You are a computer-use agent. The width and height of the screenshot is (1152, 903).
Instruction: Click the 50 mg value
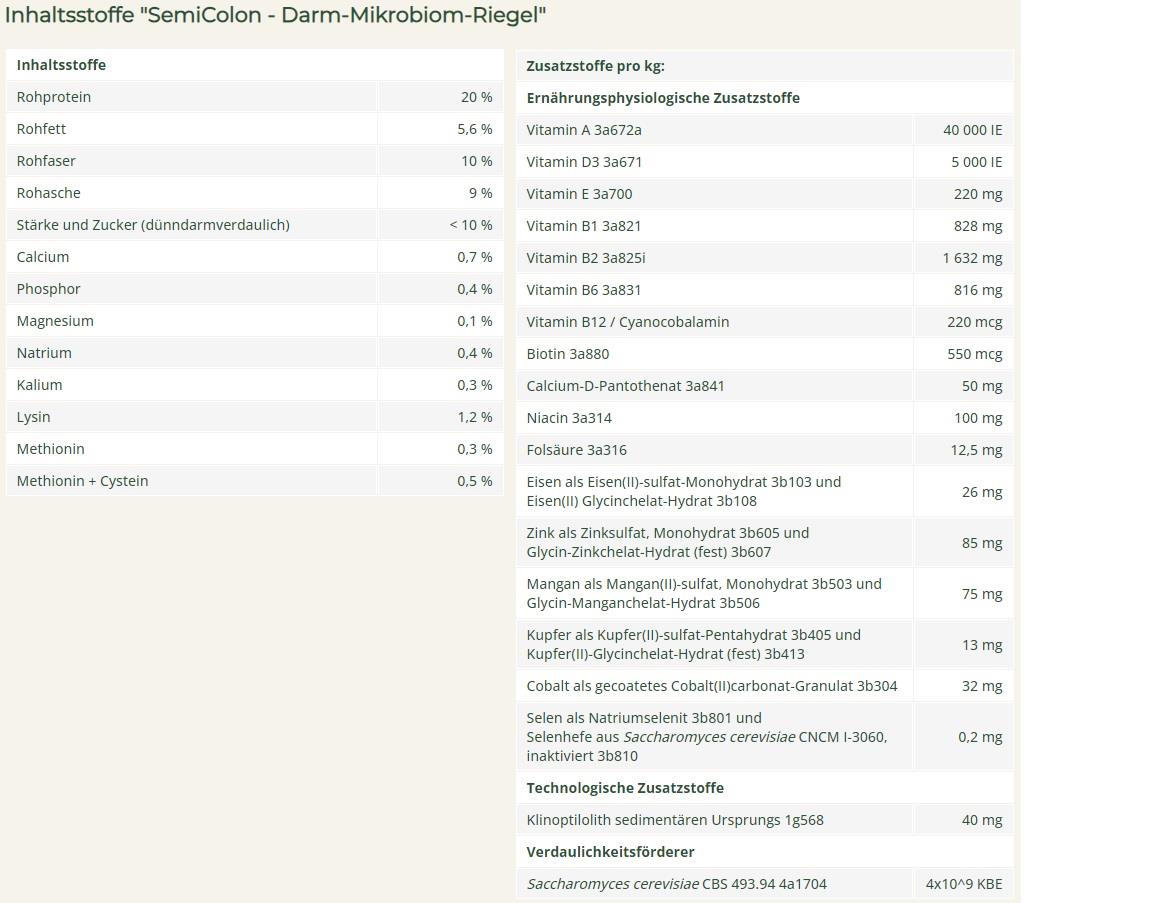pyautogui.click(x=982, y=385)
